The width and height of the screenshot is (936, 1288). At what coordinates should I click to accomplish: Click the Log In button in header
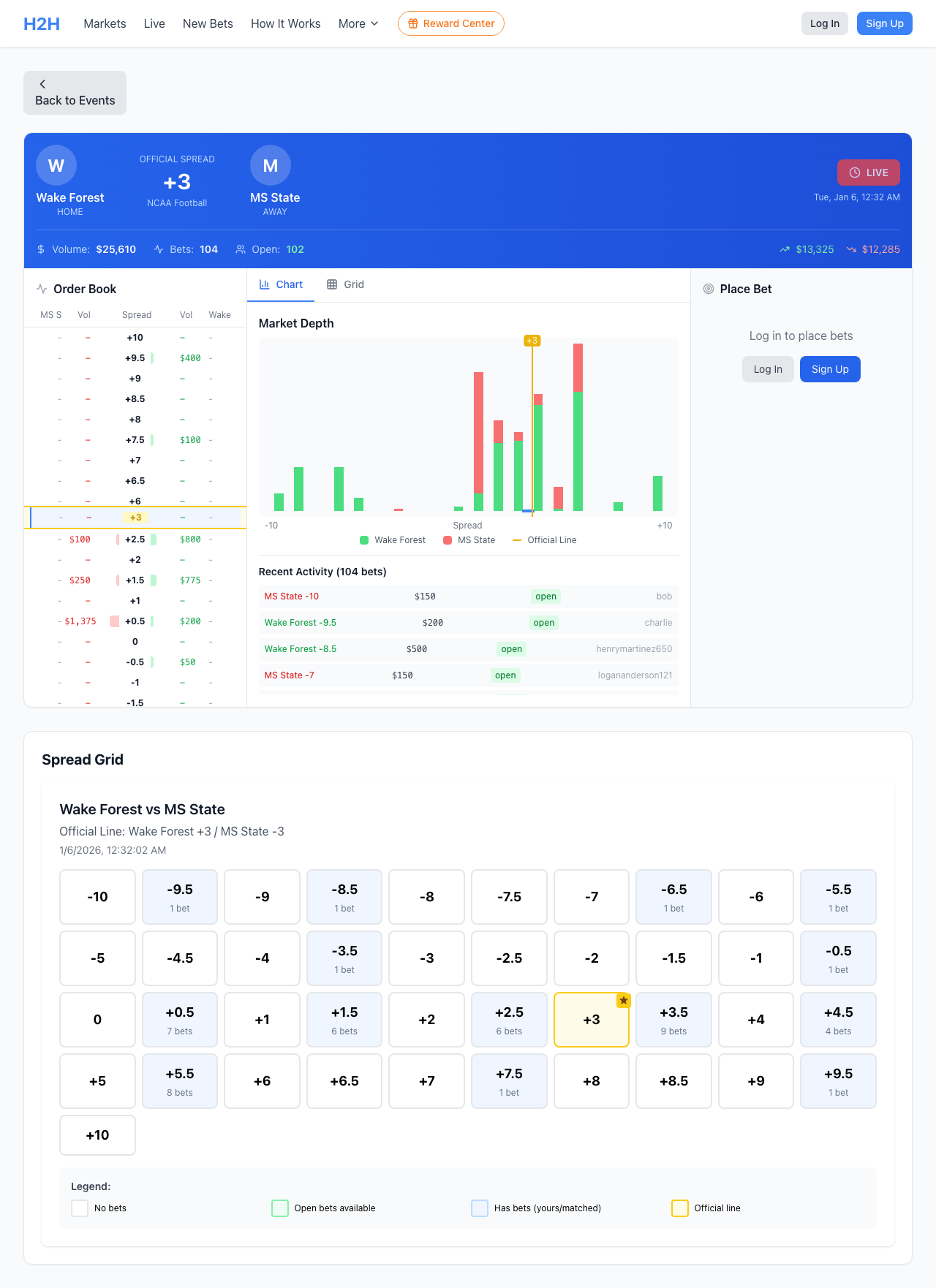click(x=824, y=23)
